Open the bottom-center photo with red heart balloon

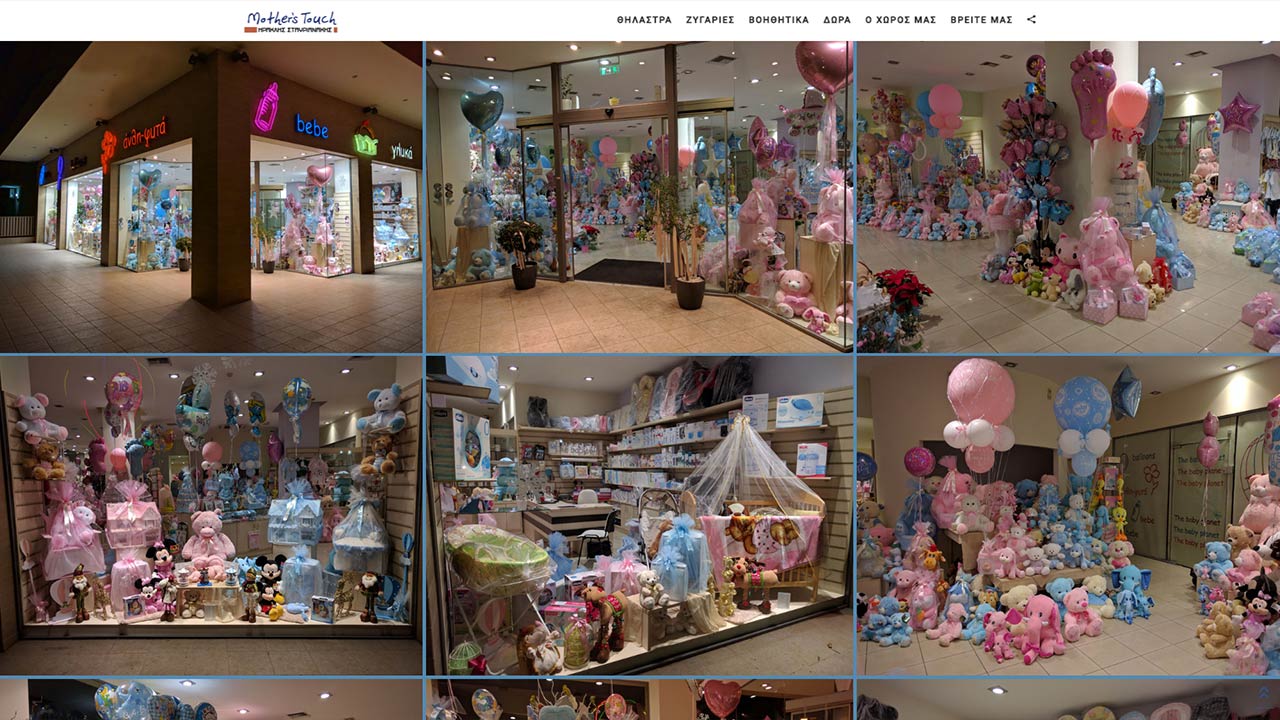pyautogui.click(x=640, y=700)
